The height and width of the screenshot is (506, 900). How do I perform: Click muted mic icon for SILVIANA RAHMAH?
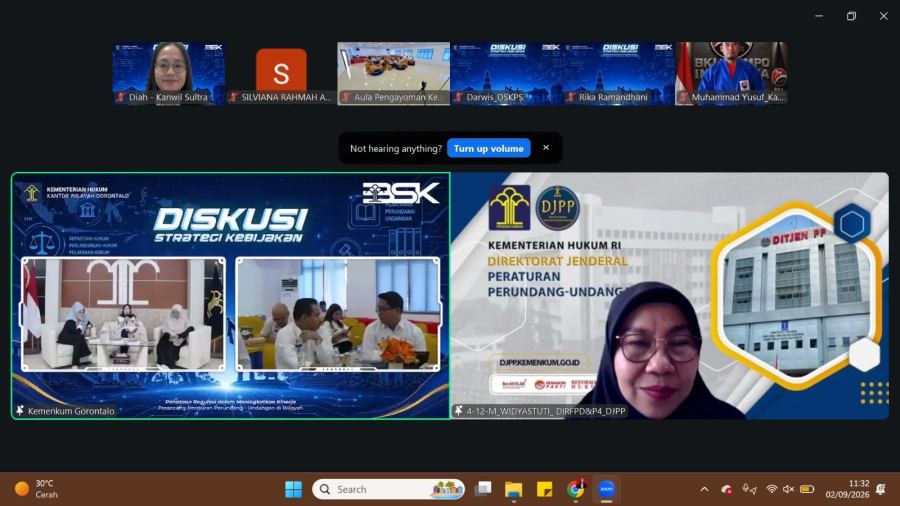tap(233, 97)
